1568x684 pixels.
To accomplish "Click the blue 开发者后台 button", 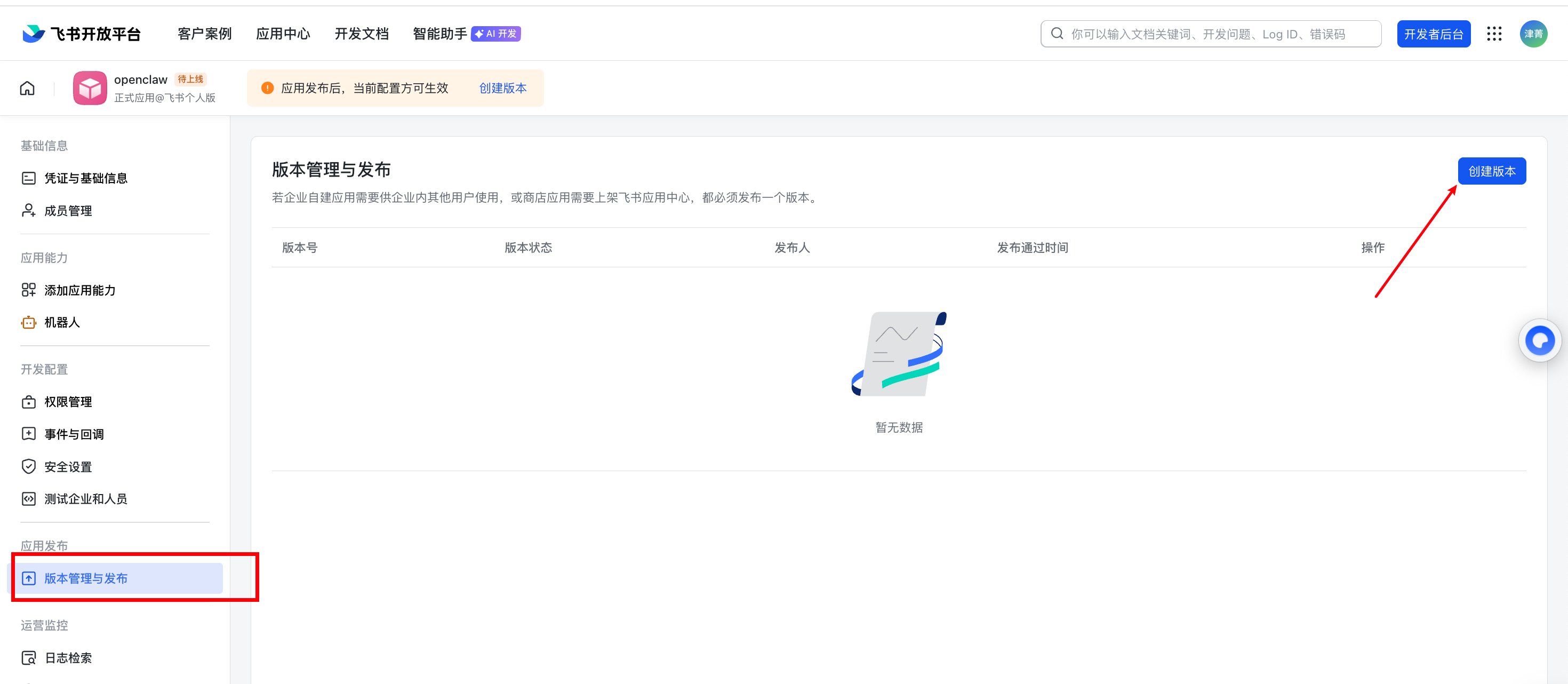I will [1434, 34].
